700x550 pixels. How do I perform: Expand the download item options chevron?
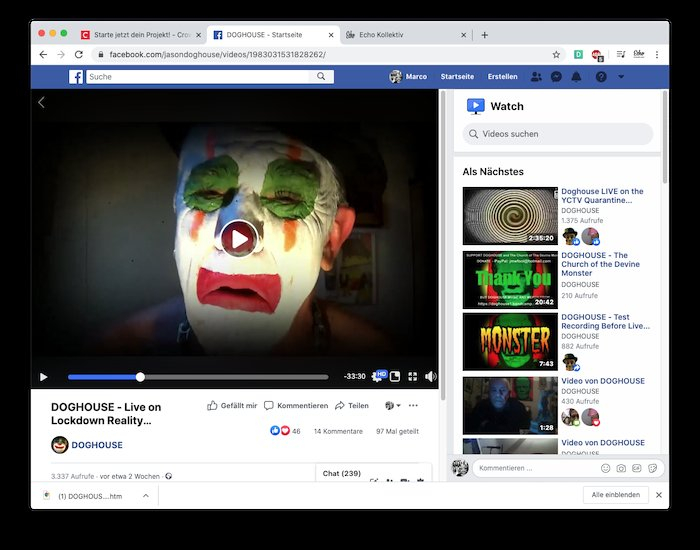click(x=146, y=495)
